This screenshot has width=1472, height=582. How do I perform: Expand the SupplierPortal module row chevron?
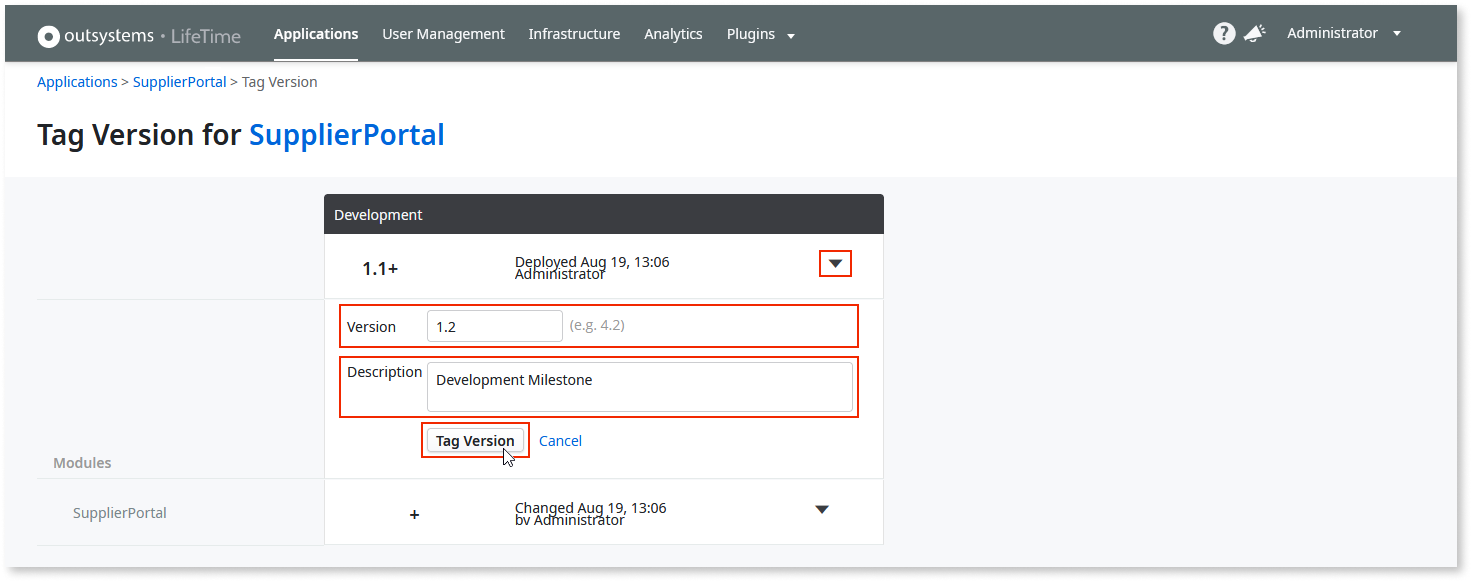pos(821,509)
